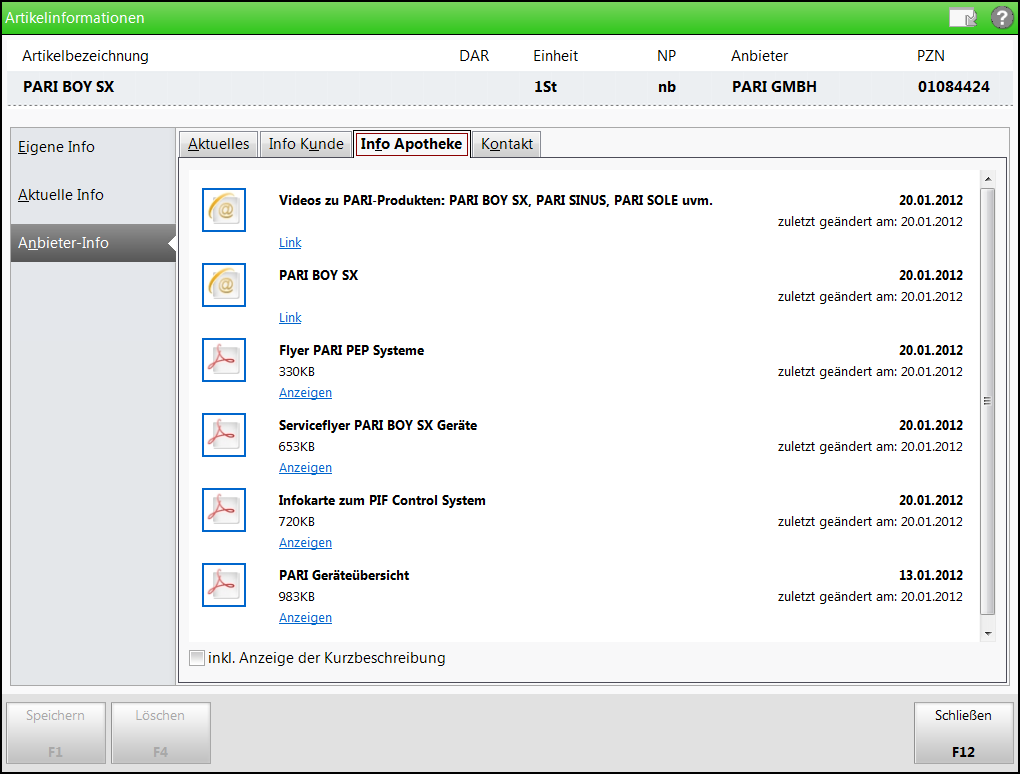Viewport: 1020px width, 774px height.
Task: Select the Info Apotheke tab
Action: (412, 144)
